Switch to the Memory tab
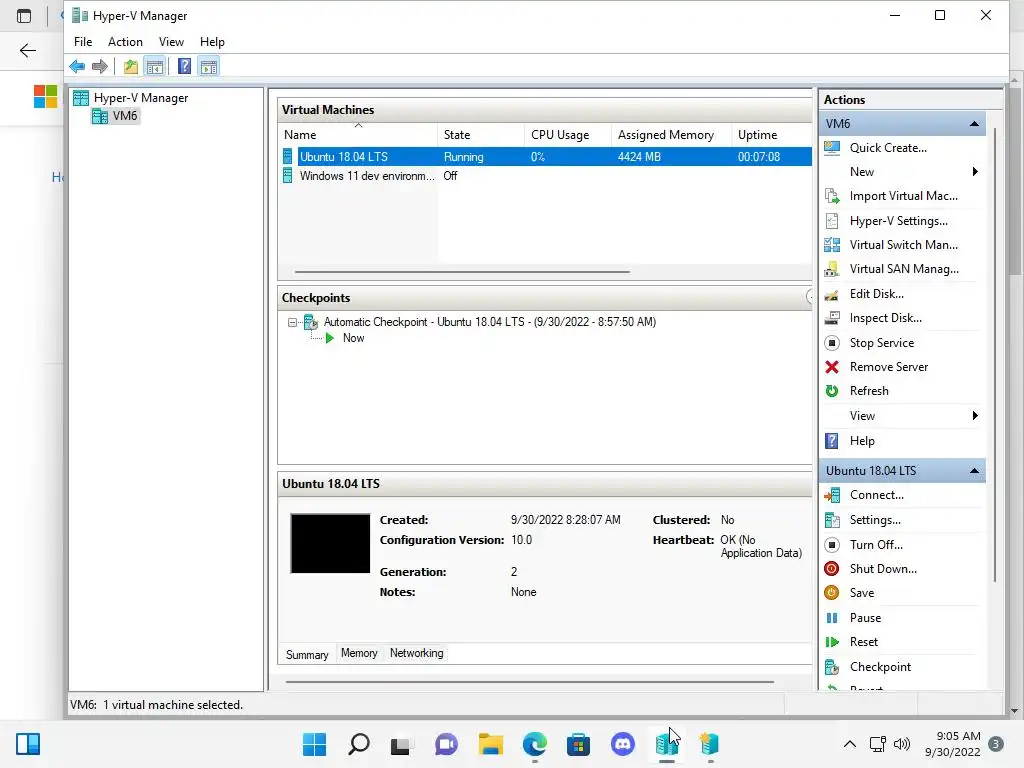 click(x=359, y=653)
